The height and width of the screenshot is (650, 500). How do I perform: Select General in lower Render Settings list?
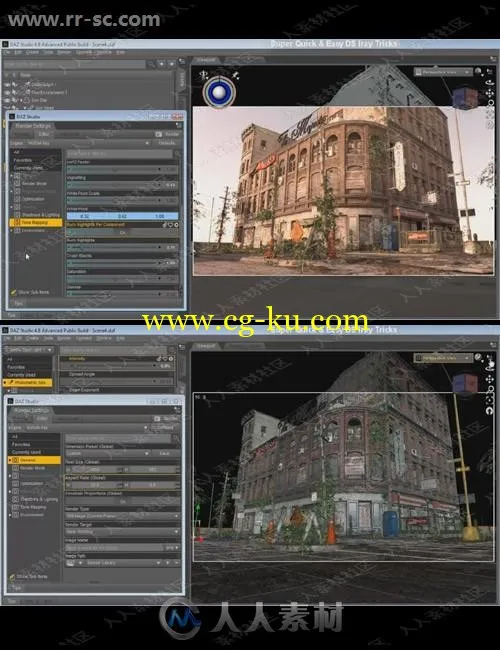(x=35, y=460)
